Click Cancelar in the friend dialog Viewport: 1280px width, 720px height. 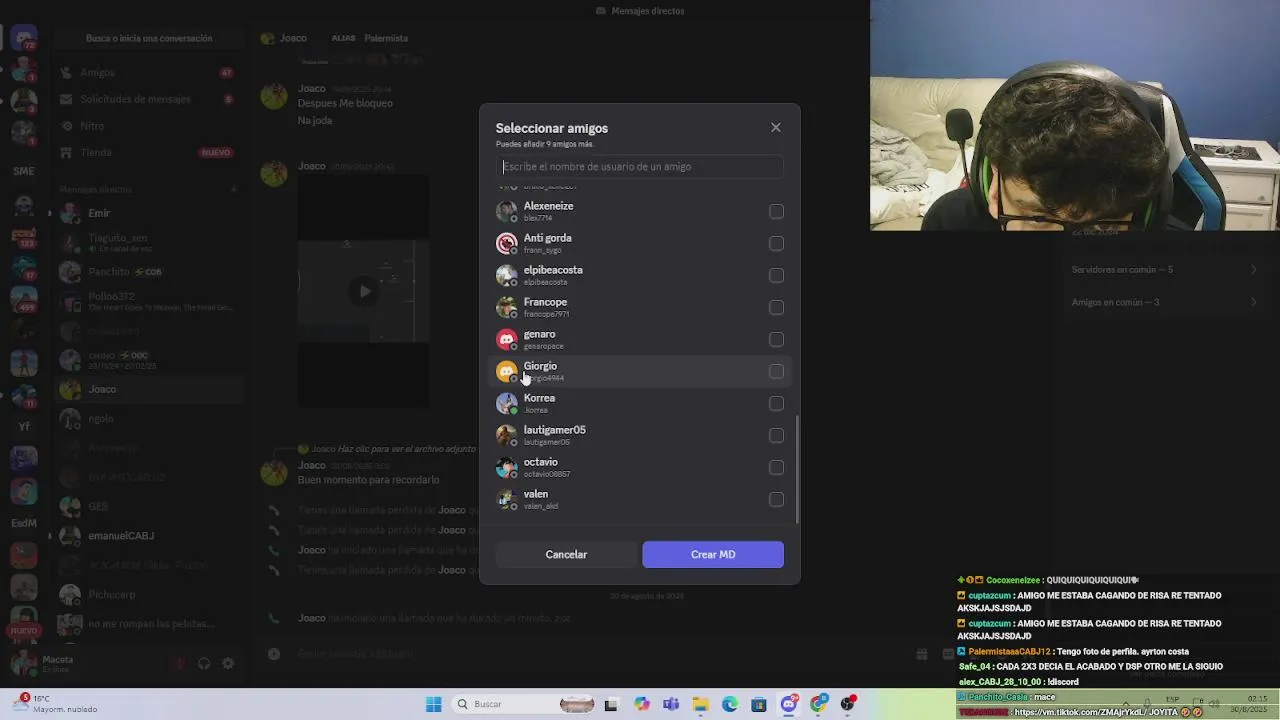tap(566, 555)
